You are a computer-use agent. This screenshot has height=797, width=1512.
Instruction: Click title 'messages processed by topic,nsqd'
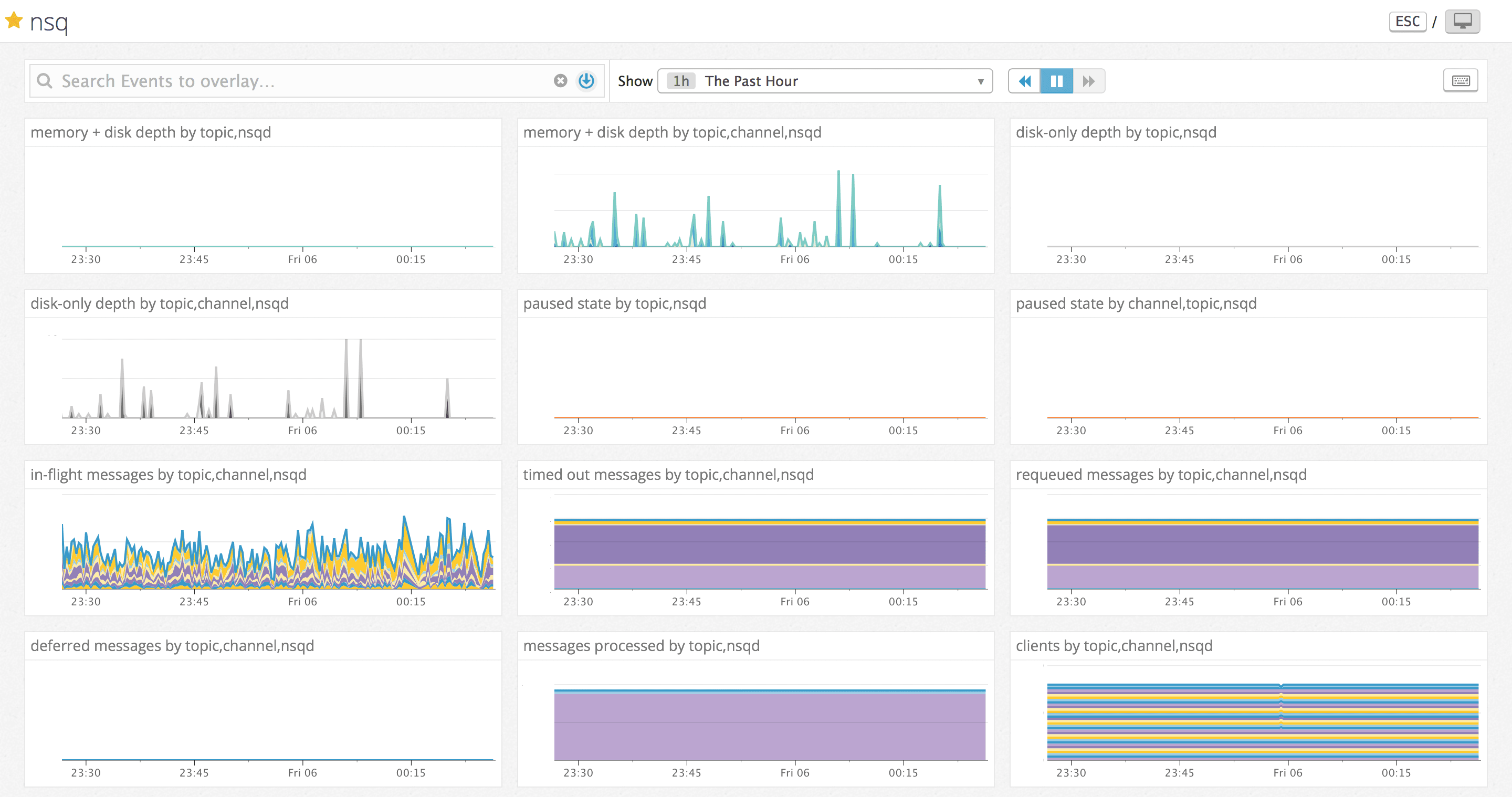[x=641, y=646]
